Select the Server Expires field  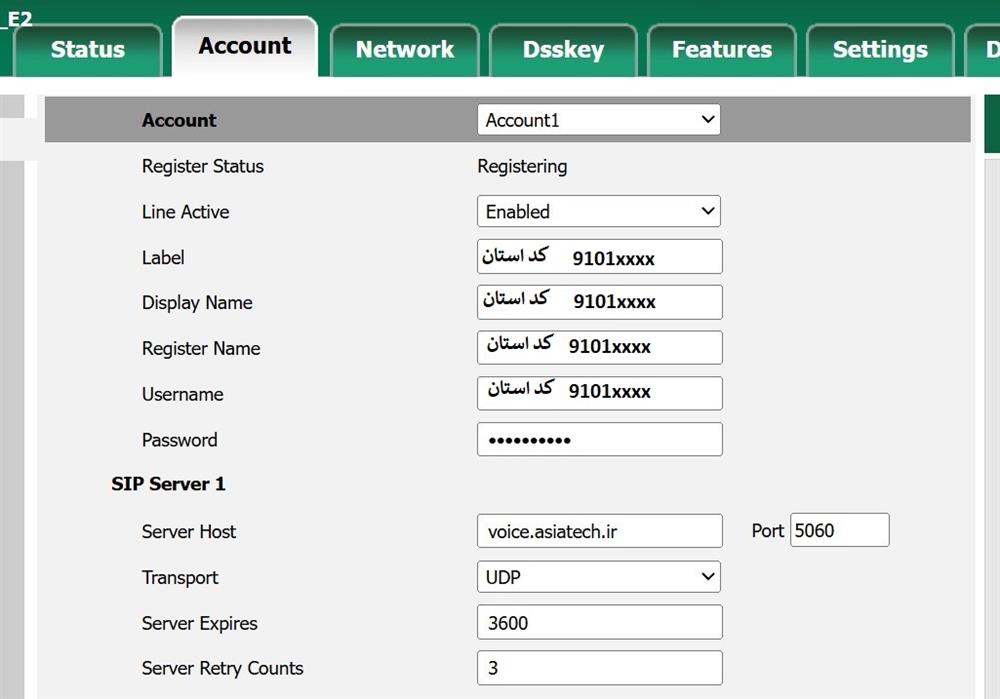pos(599,623)
